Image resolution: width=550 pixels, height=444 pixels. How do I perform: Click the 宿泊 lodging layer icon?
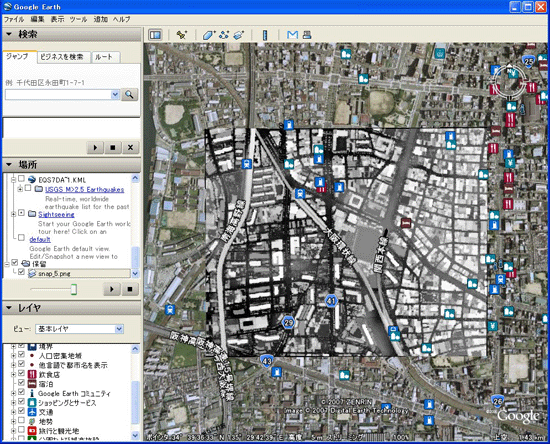[x=32, y=384]
